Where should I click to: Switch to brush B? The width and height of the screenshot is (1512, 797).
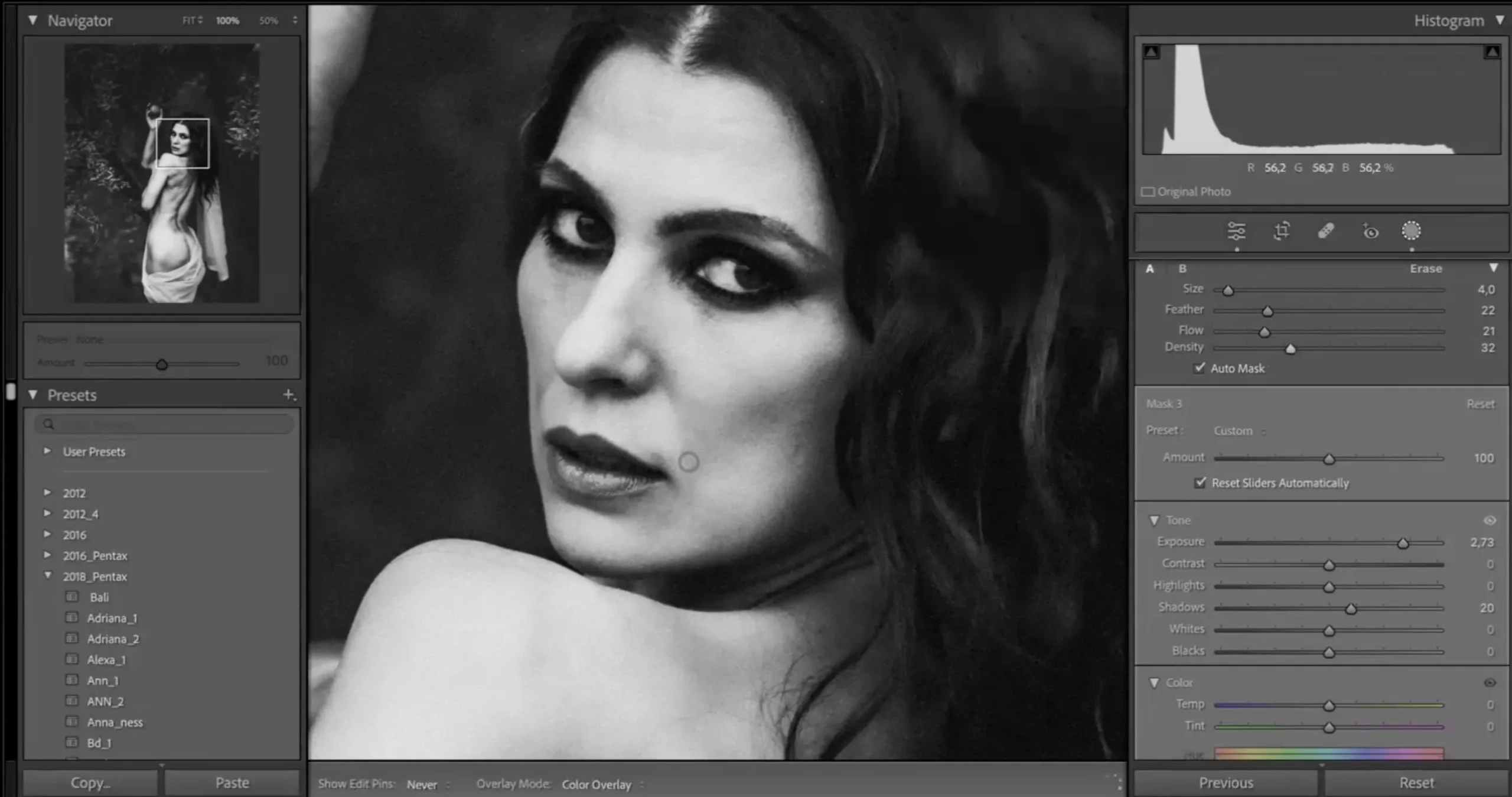(1183, 268)
